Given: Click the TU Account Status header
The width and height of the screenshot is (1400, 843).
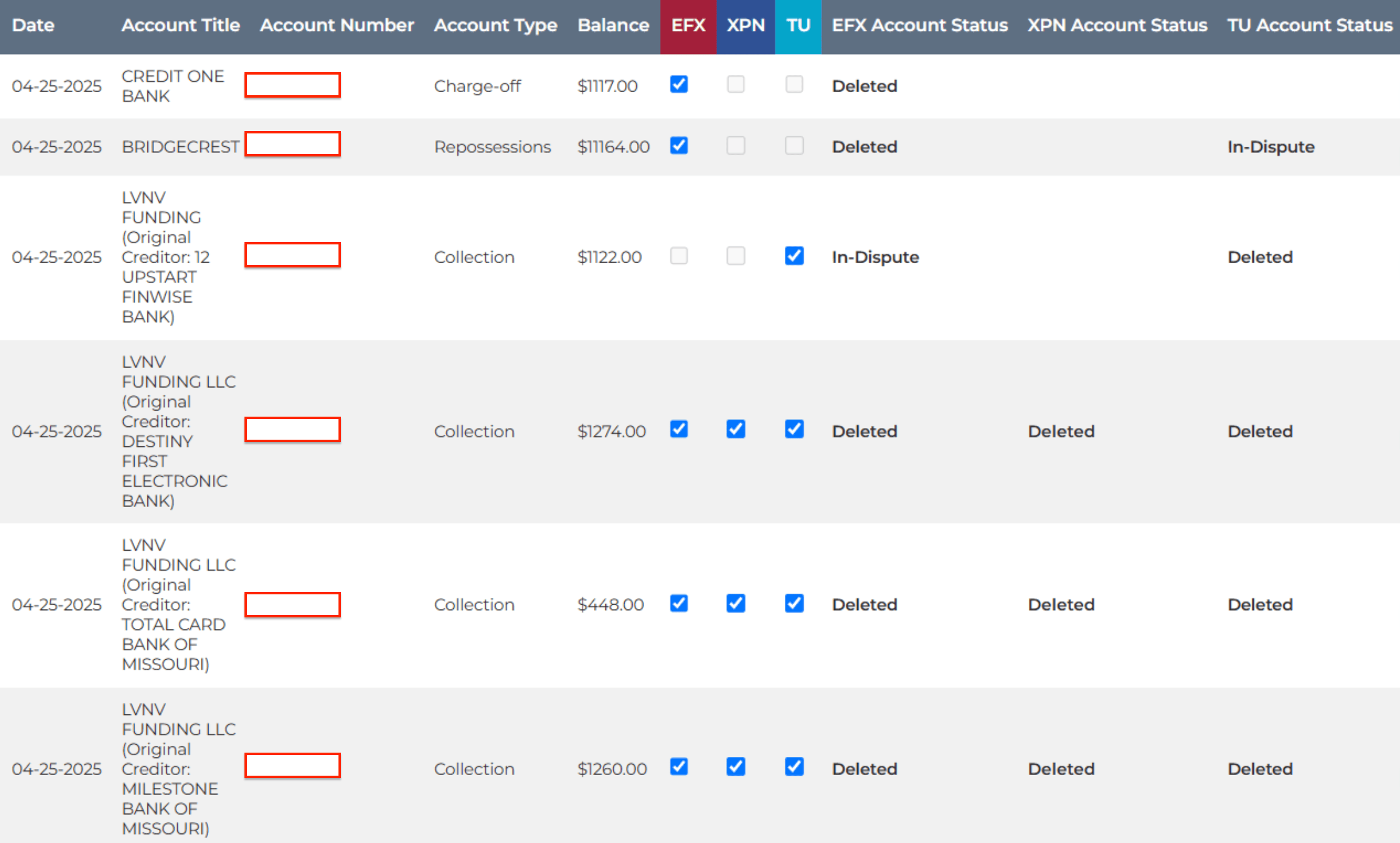Looking at the screenshot, I should [x=1310, y=25].
